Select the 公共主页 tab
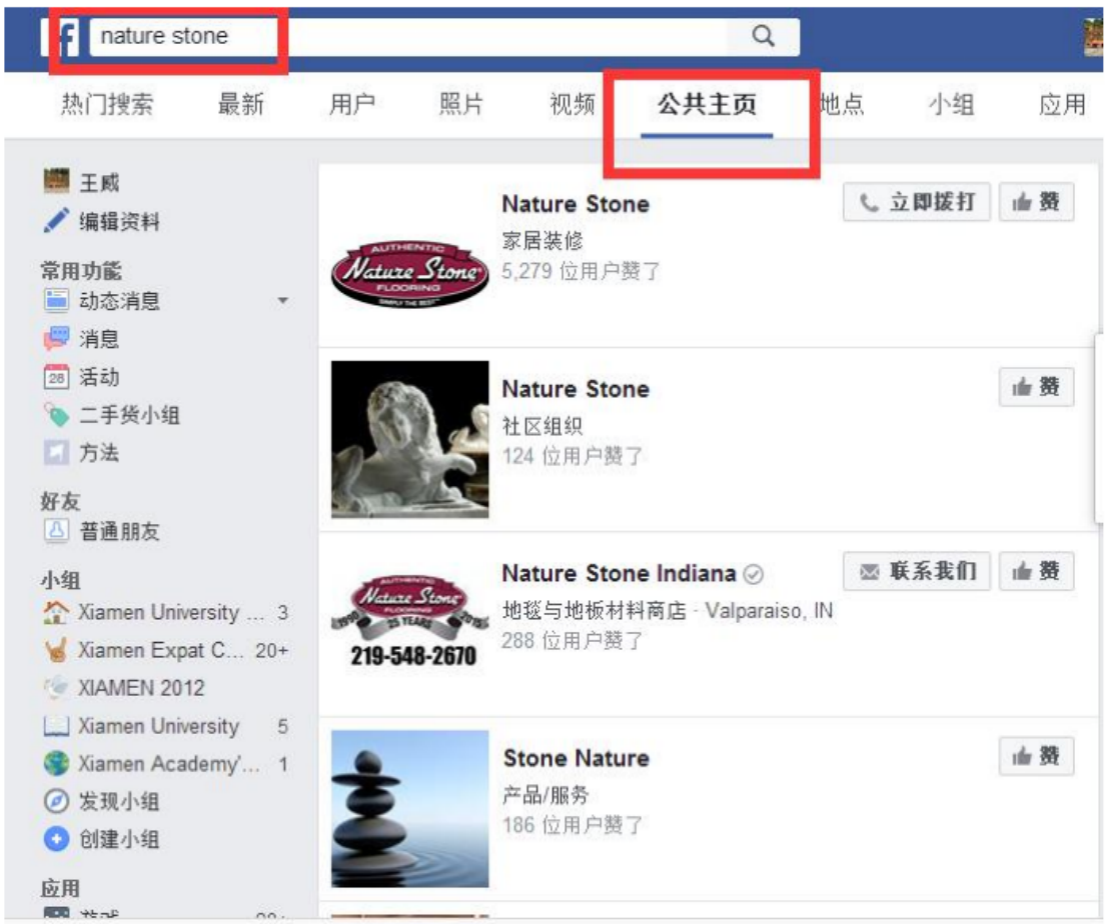1108x924 pixels. pos(707,105)
